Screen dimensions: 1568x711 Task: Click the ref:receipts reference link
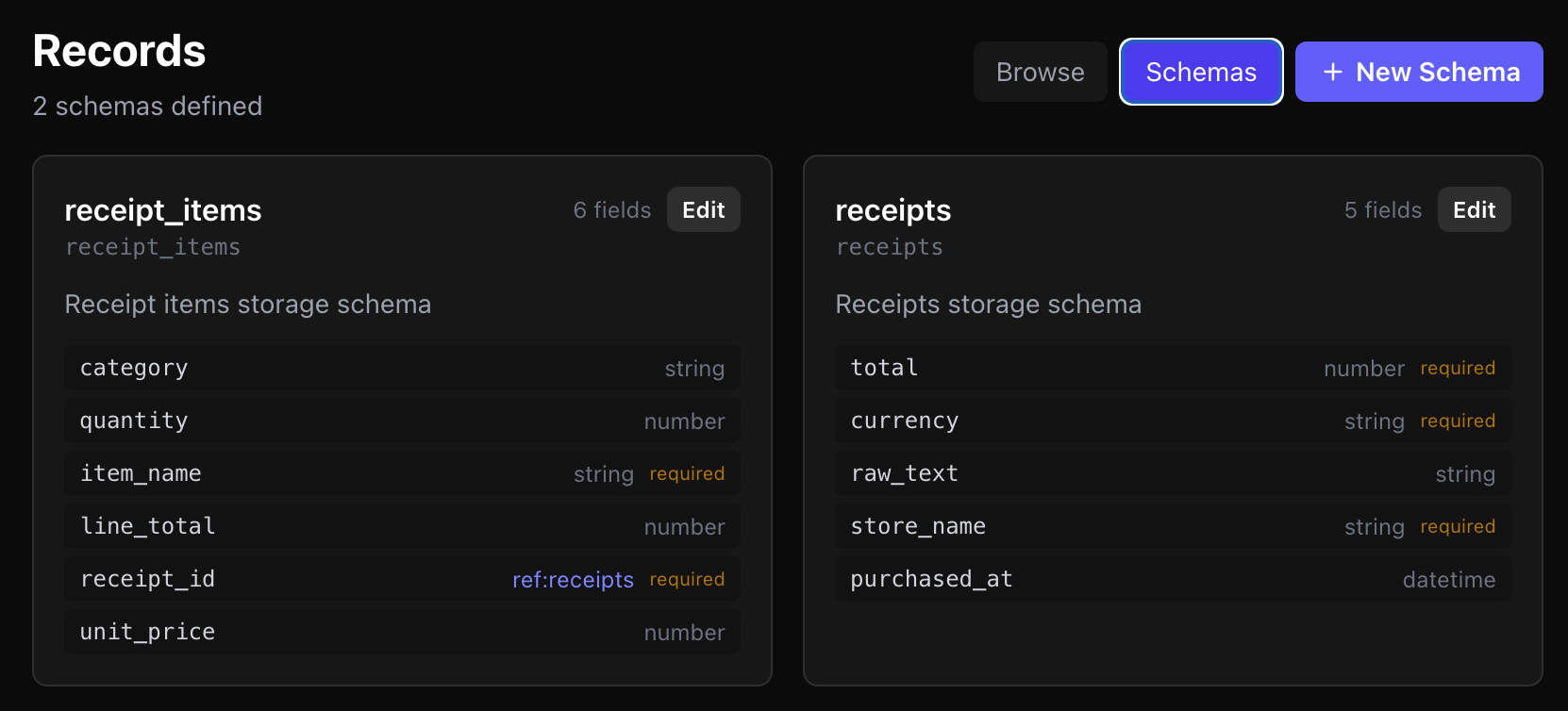[573, 579]
